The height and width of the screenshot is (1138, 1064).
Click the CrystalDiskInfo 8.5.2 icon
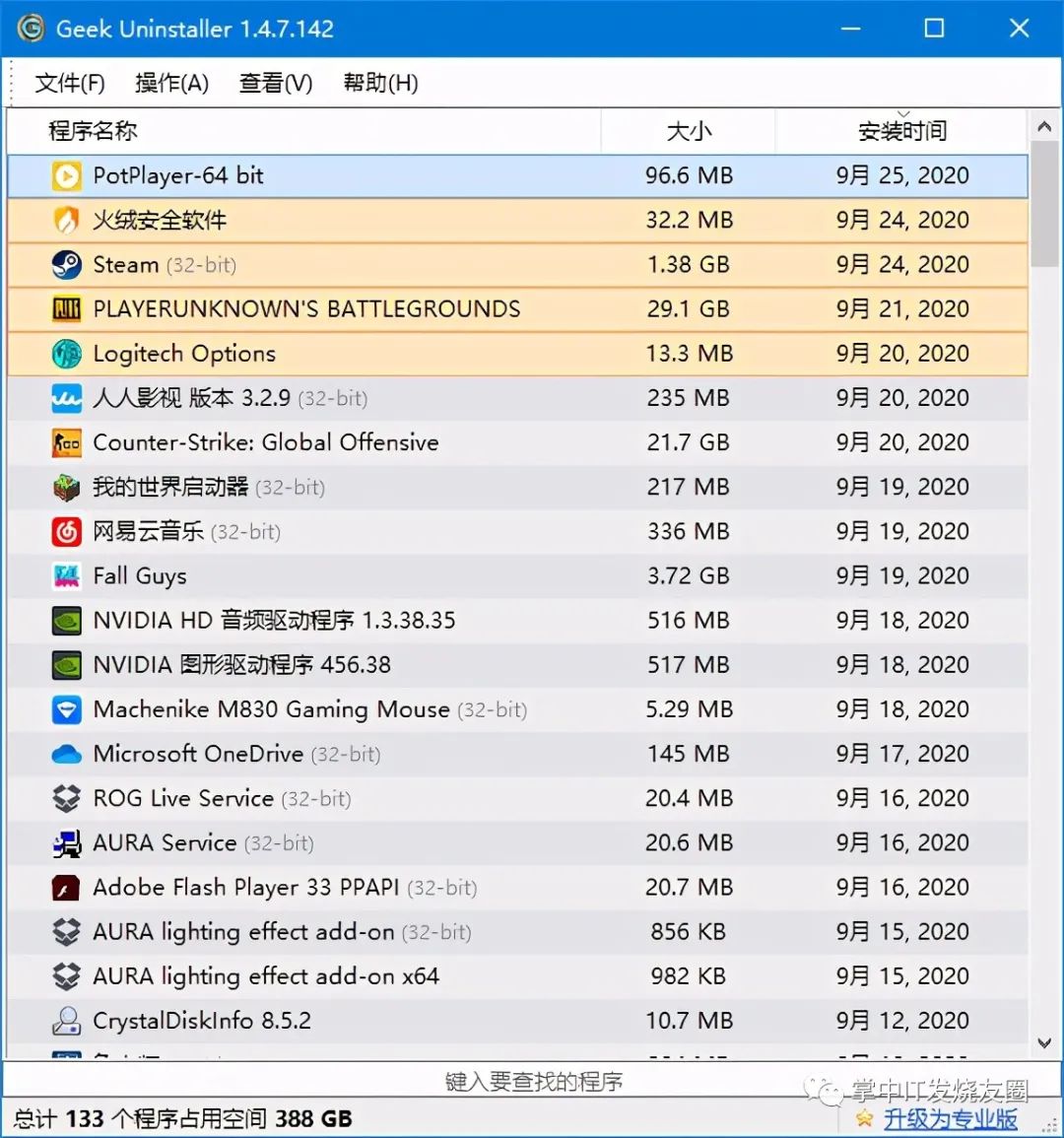67,1021
